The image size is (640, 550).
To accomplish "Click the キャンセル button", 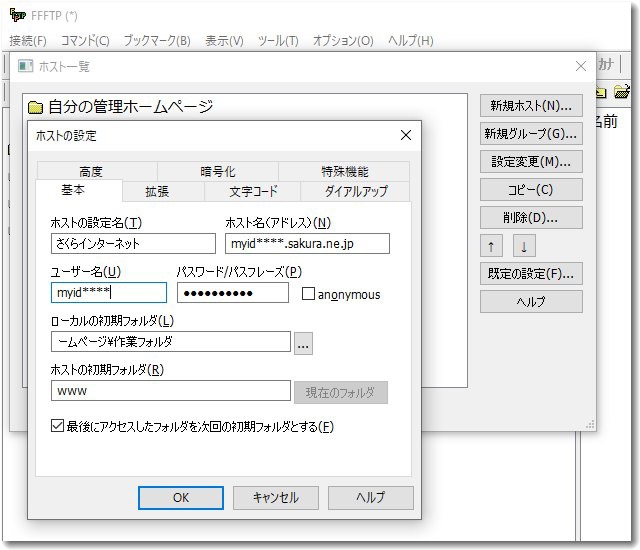I will pyautogui.click(x=275, y=497).
